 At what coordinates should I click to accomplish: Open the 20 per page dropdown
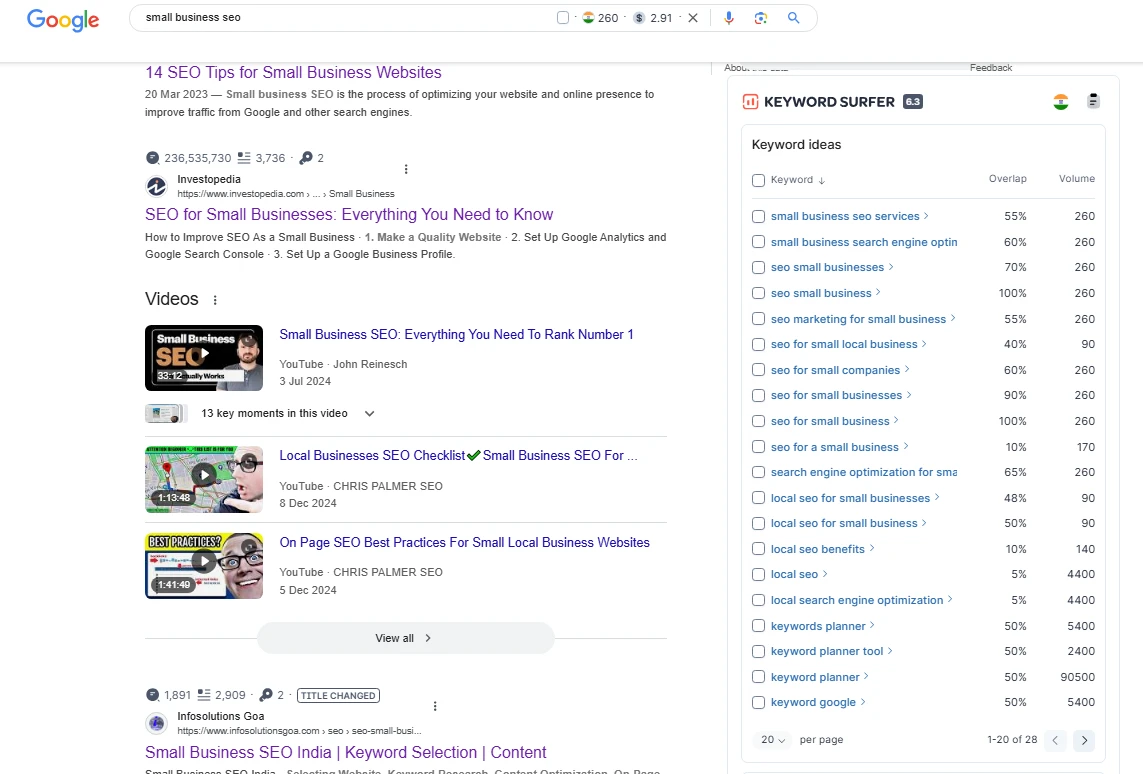[774, 740]
